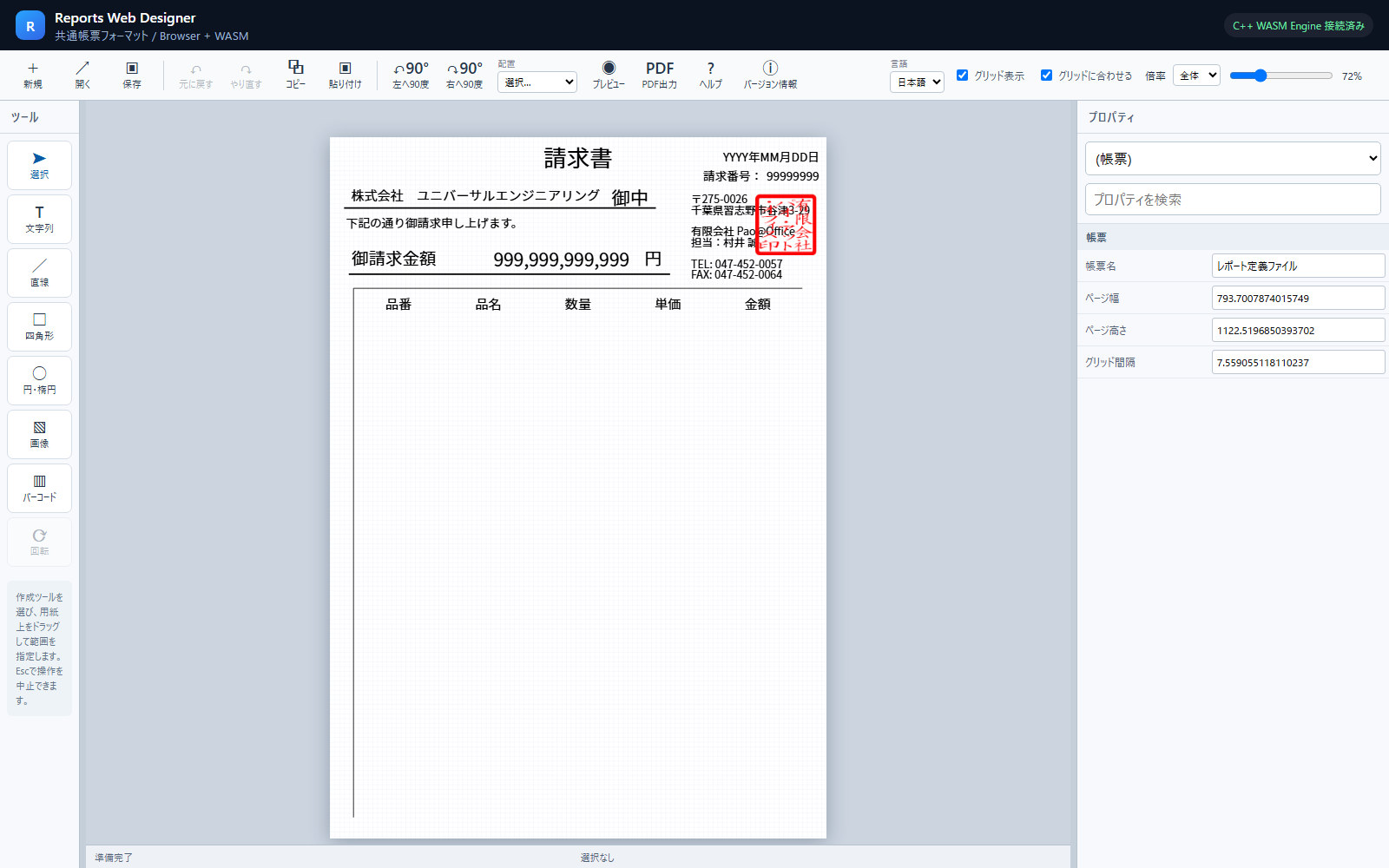
Task: Click the 回転 rotate tool
Action: (39, 542)
